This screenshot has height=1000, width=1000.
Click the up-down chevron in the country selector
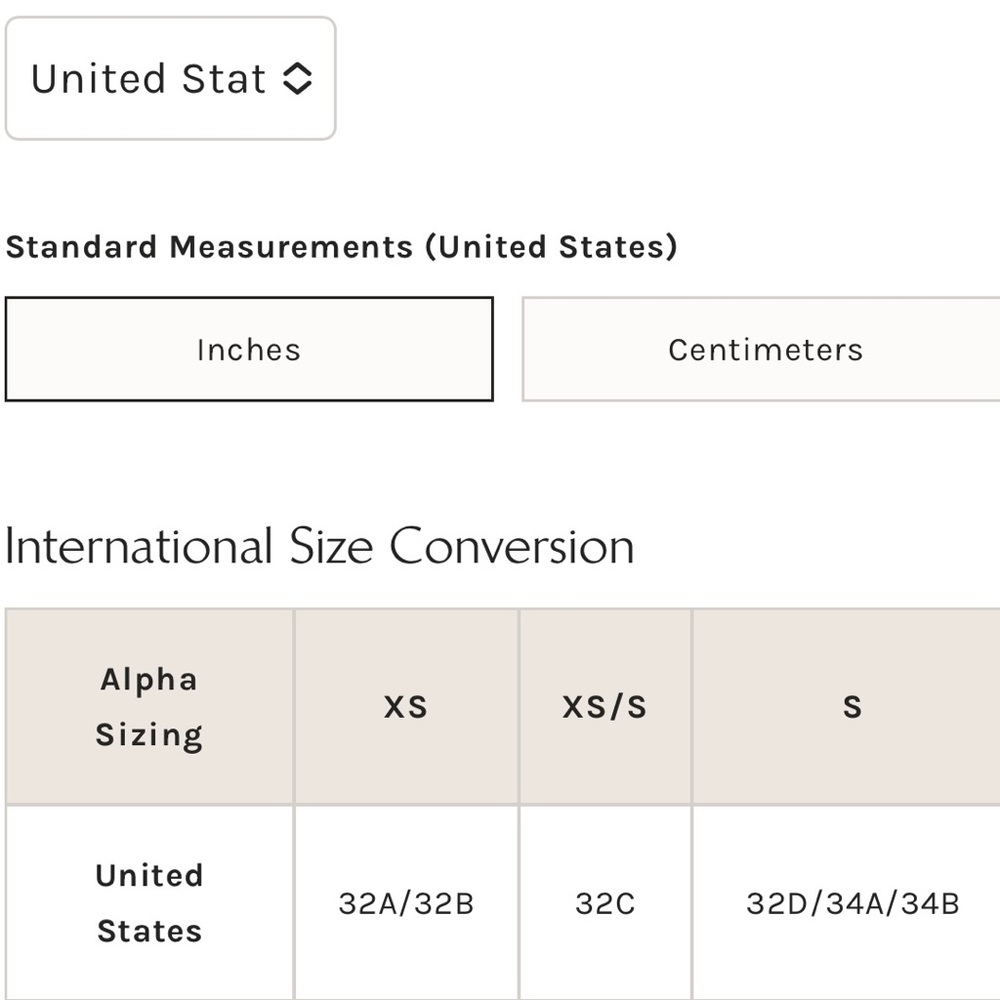coord(297,78)
